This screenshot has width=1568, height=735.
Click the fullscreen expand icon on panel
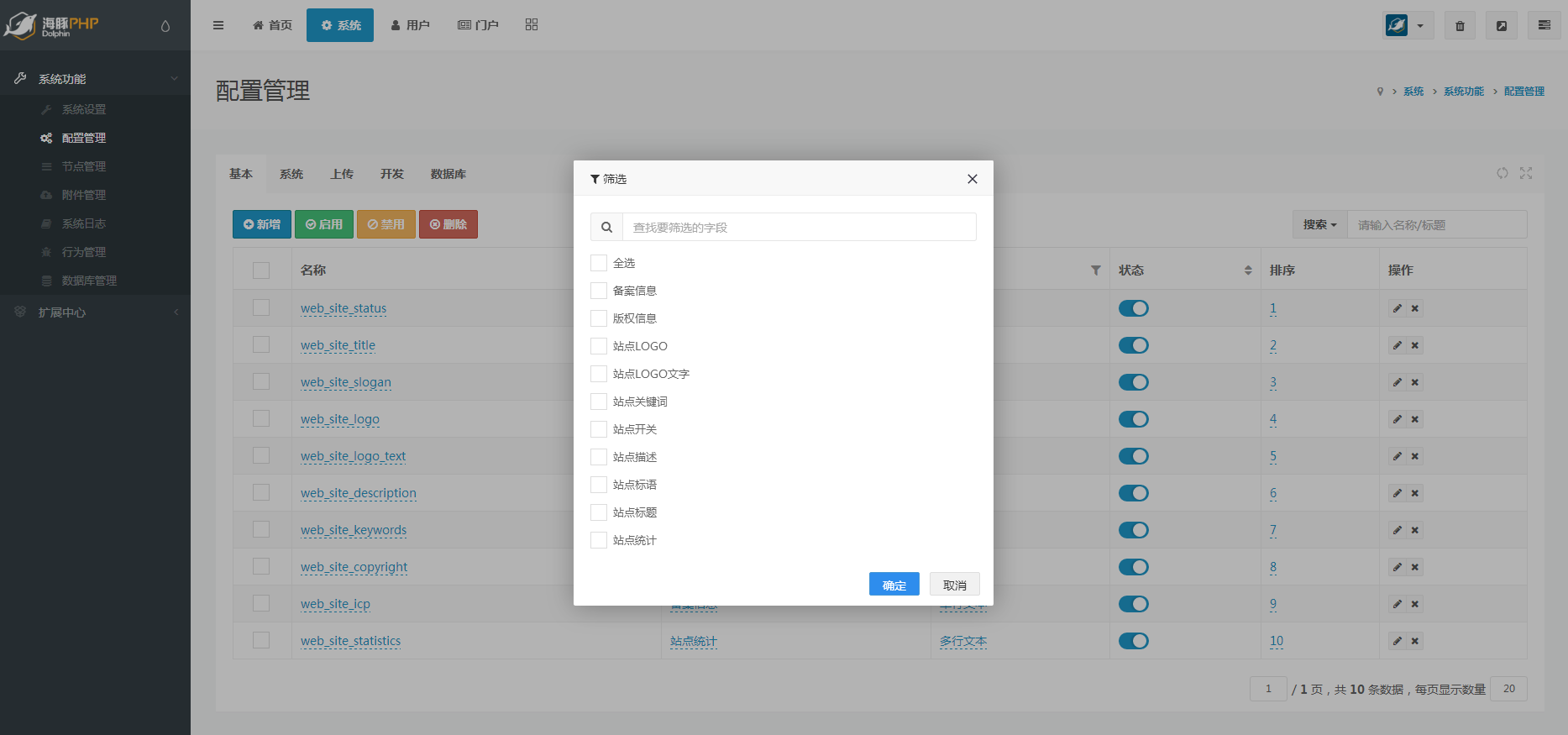point(1526,173)
